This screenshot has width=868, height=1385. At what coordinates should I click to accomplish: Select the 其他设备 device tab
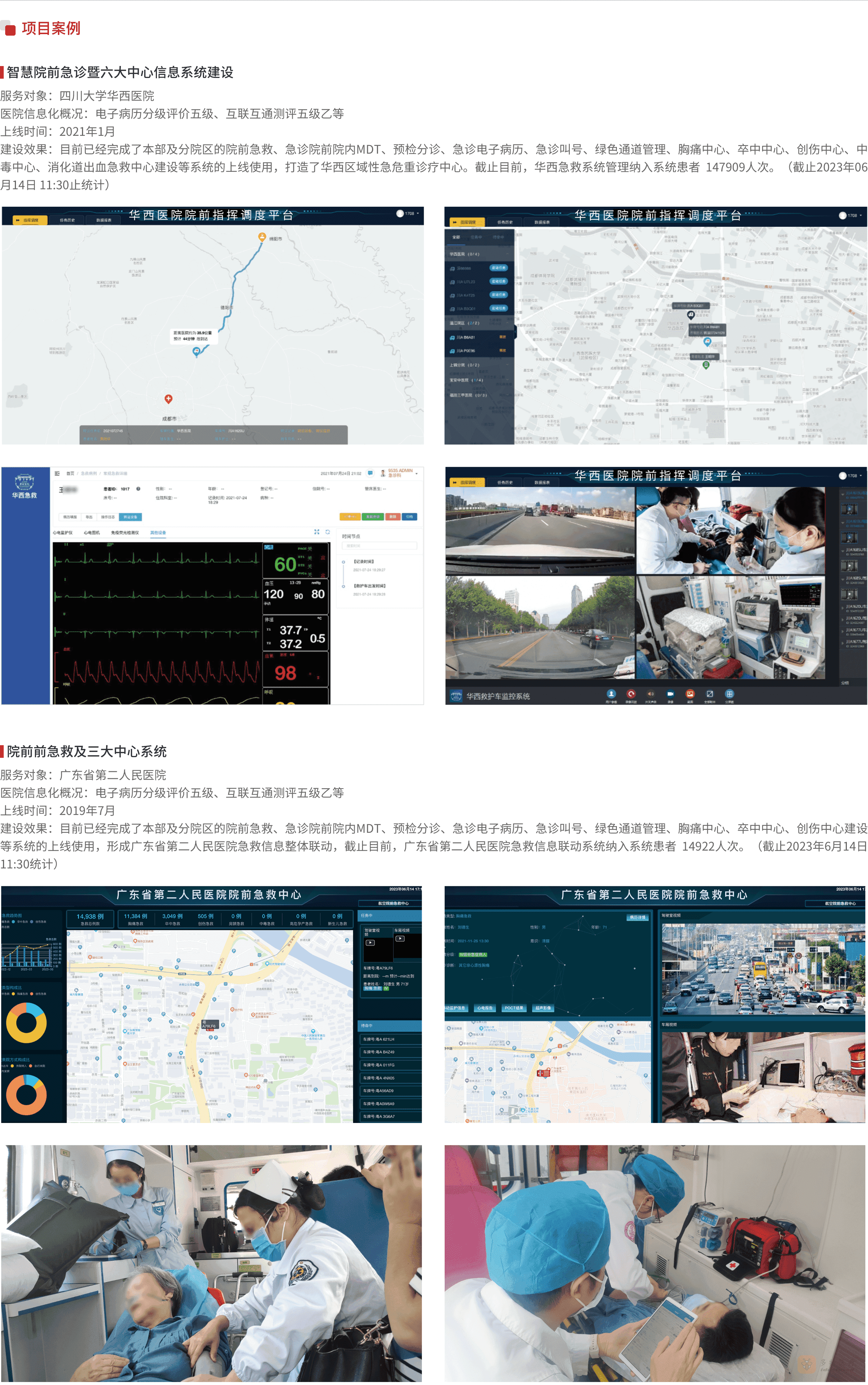point(158,532)
